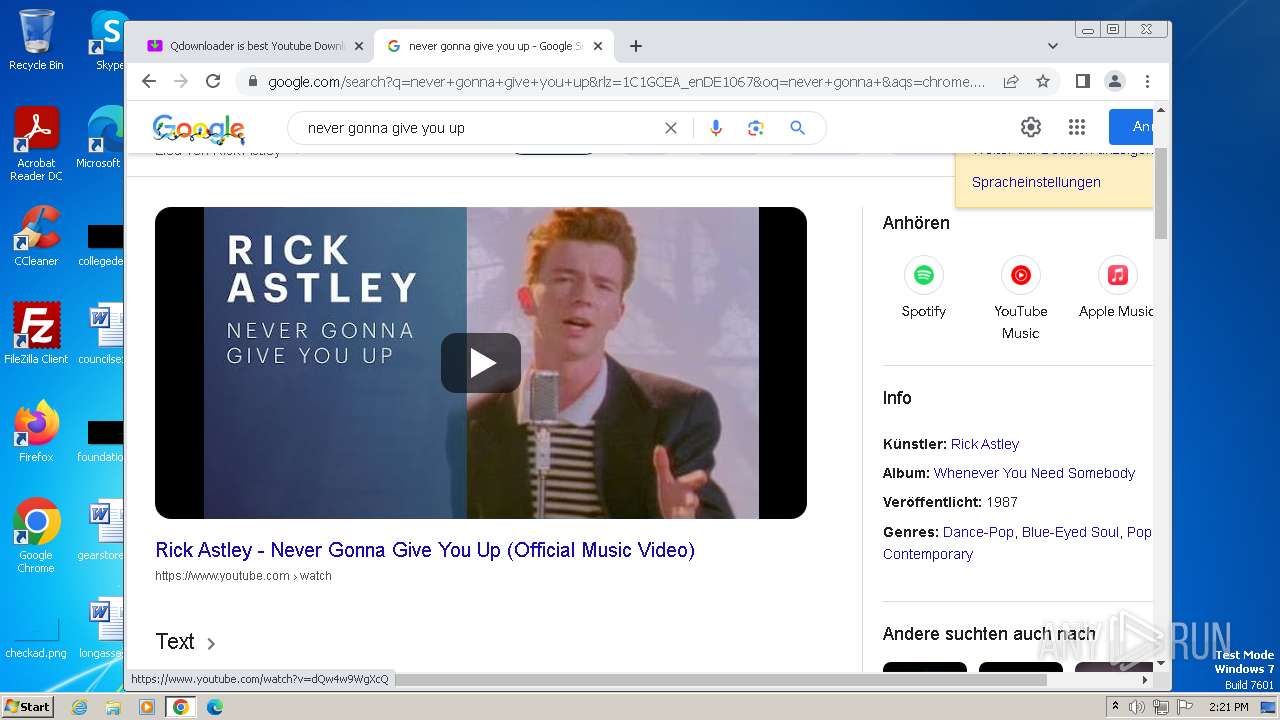The width and height of the screenshot is (1280, 720).
Task: Open Windows Media Player from taskbar
Action: 147,707
